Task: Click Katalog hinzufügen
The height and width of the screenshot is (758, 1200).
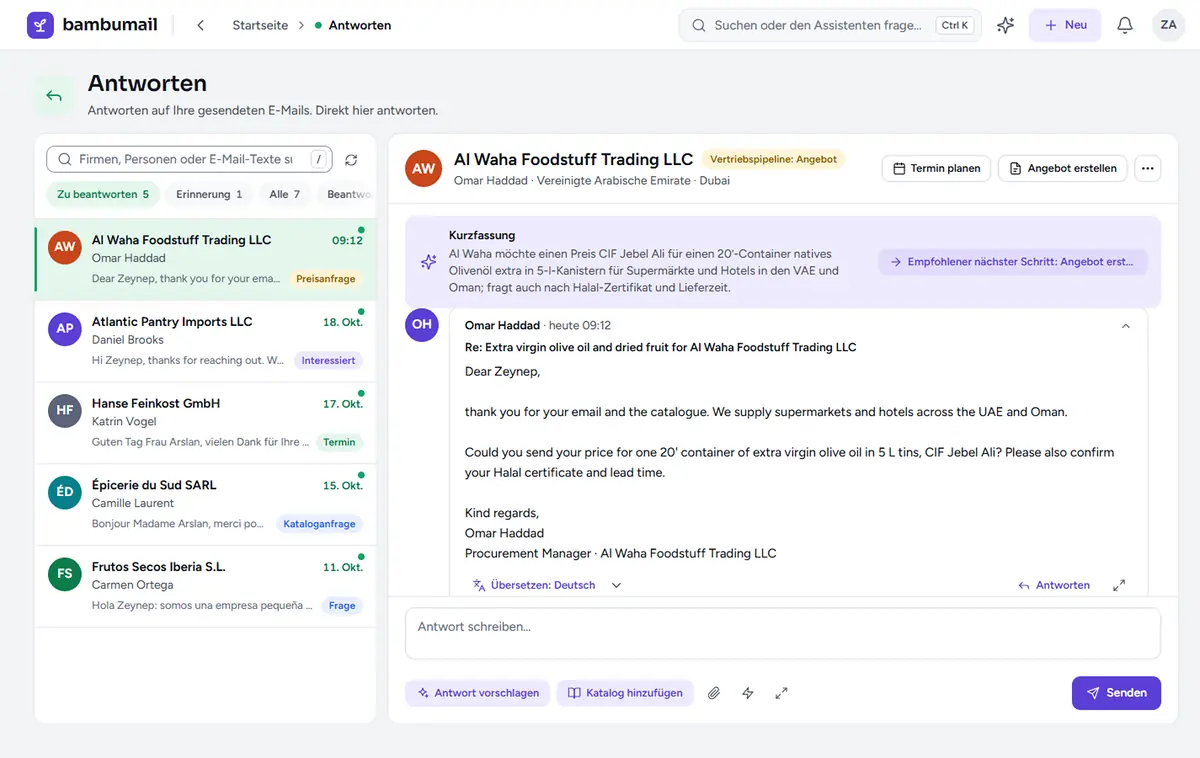Action: tap(625, 693)
